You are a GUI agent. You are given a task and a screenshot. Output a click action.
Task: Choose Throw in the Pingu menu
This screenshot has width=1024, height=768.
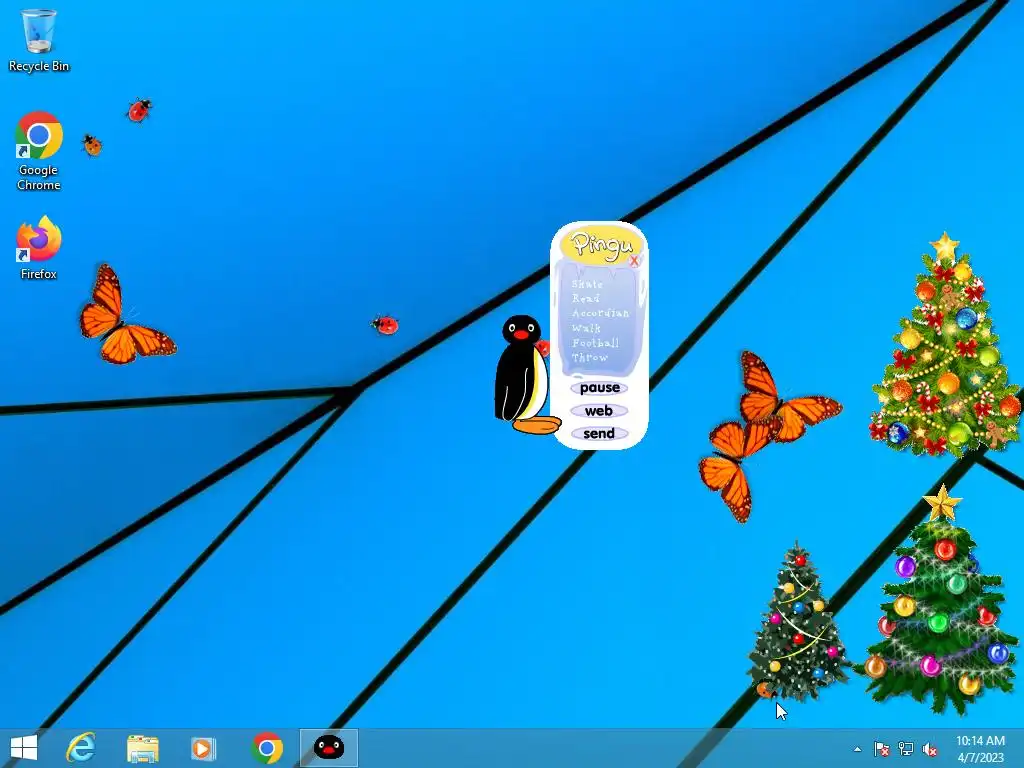point(590,357)
